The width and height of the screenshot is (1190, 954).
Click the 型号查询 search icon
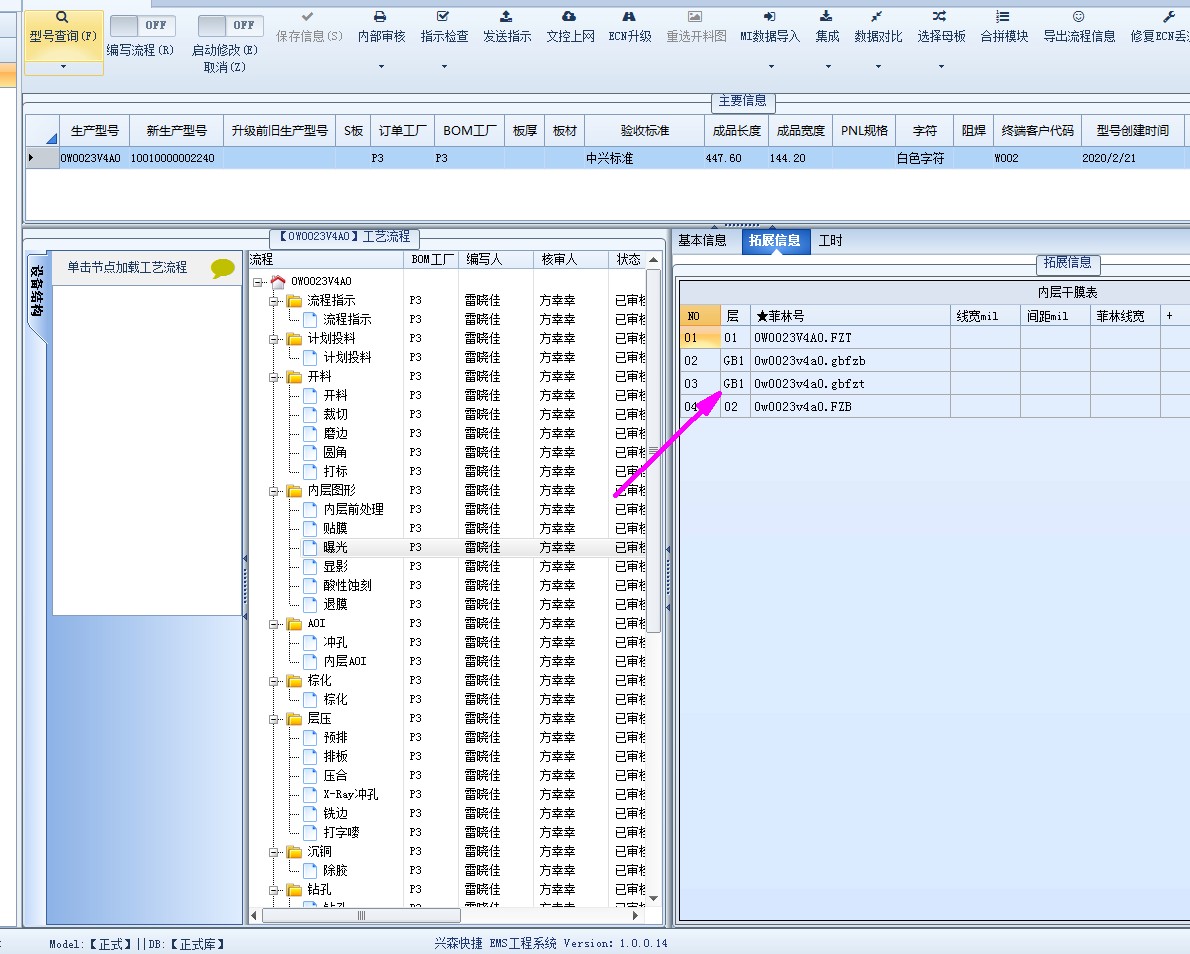[x=62, y=17]
